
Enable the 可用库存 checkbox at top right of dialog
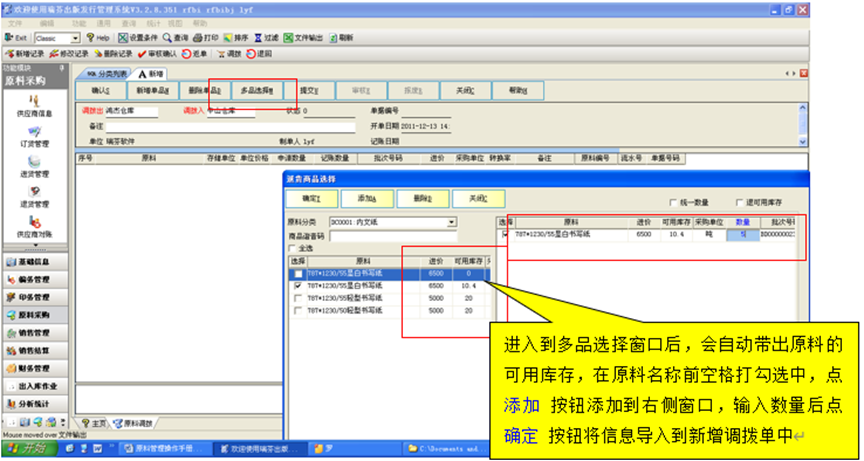click(739, 202)
